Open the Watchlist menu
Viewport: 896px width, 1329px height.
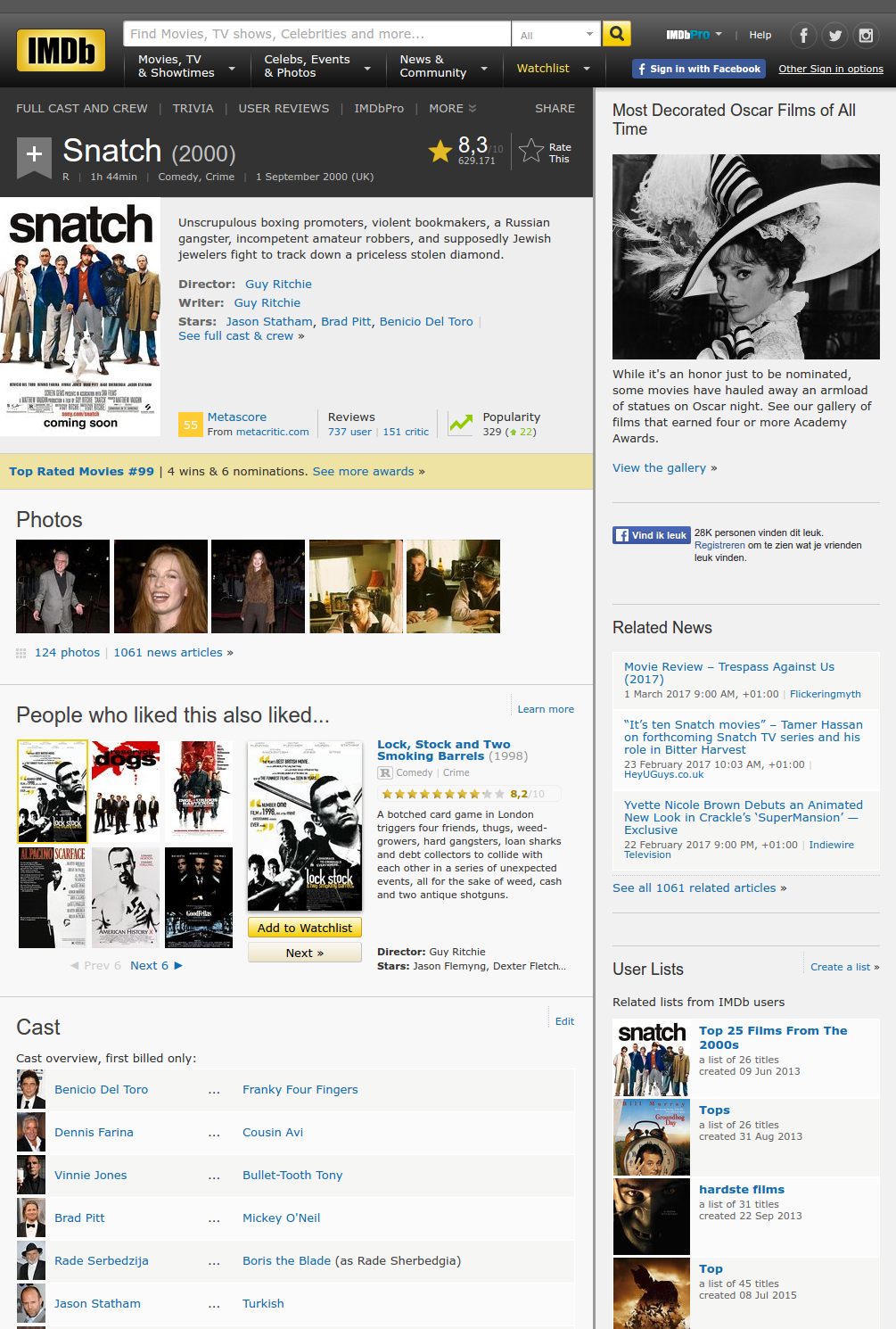coord(553,68)
